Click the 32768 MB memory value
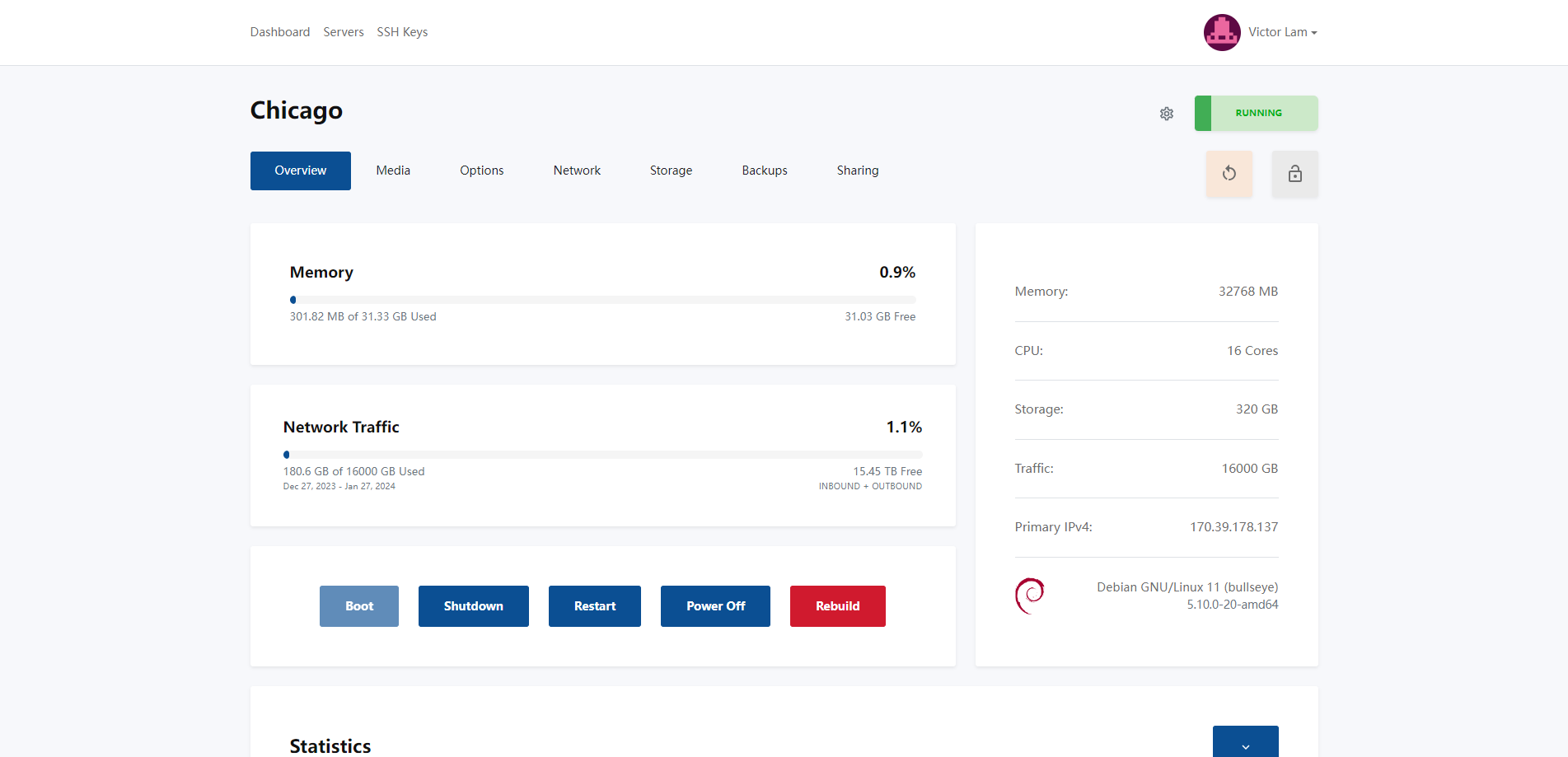This screenshot has height=757, width=1568. click(x=1248, y=292)
